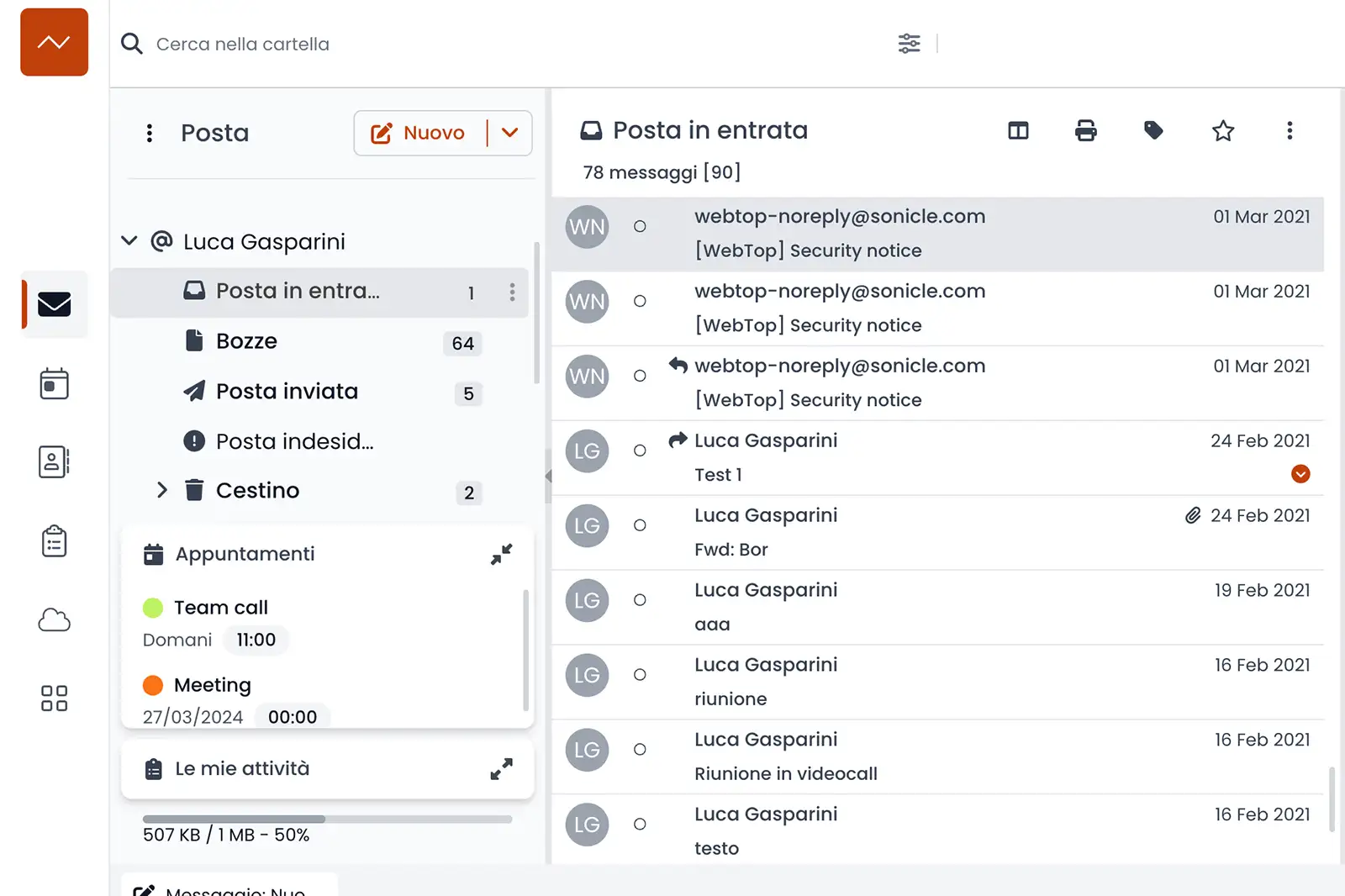This screenshot has height=896, width=1345.
Task: Open the Tasks clipboard module in sidebar
Action: tap(54, 540)
